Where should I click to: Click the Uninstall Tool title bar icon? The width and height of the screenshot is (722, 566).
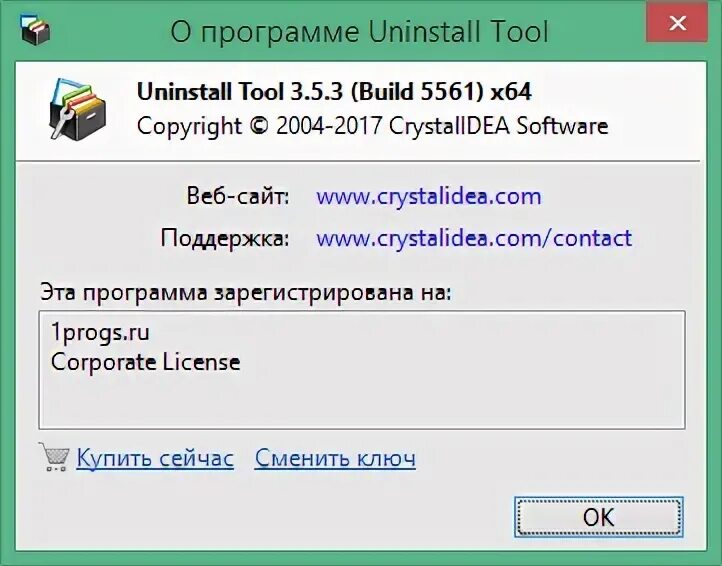pos(35,31)
